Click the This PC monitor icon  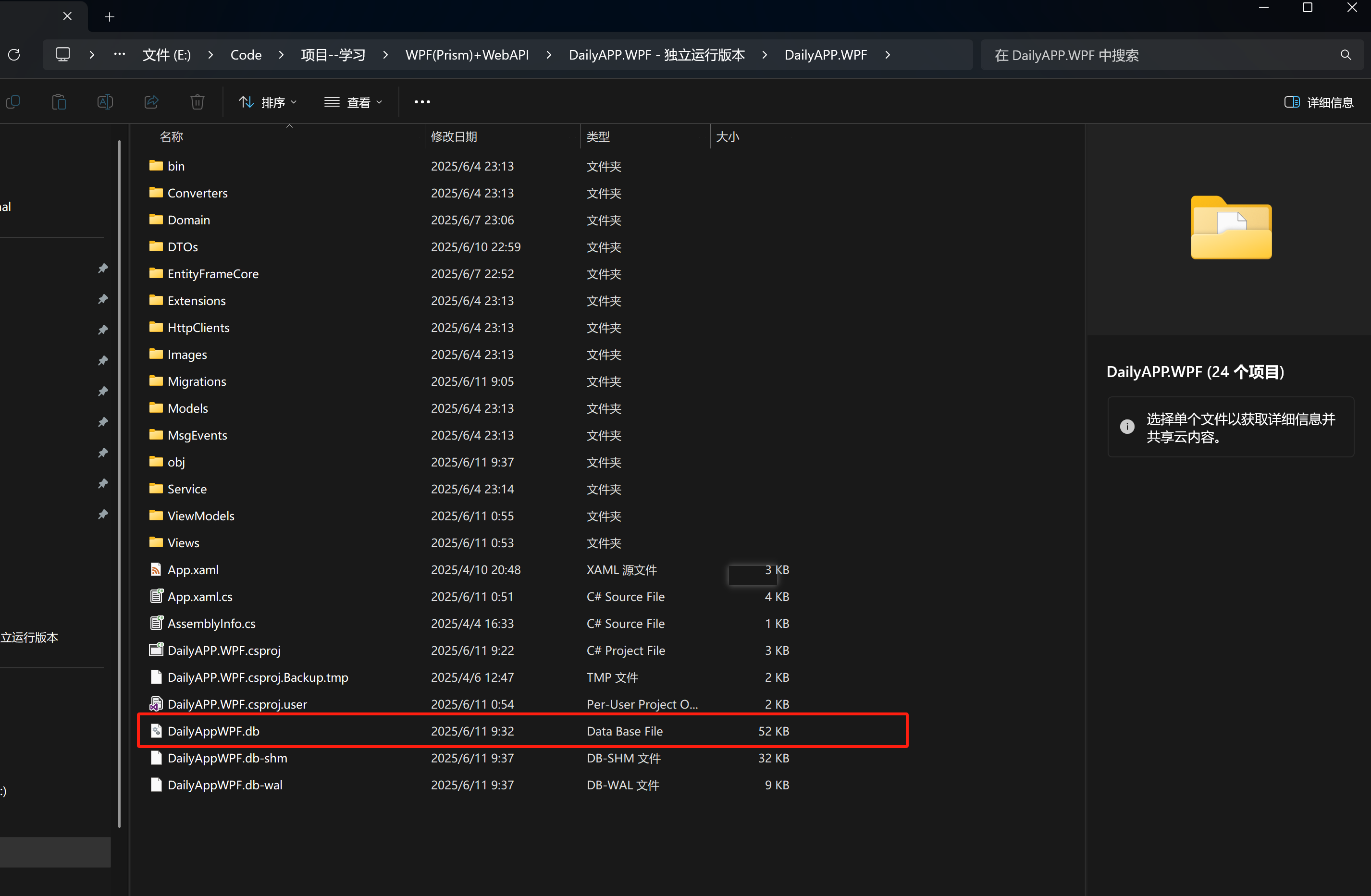tap(63, 55)
